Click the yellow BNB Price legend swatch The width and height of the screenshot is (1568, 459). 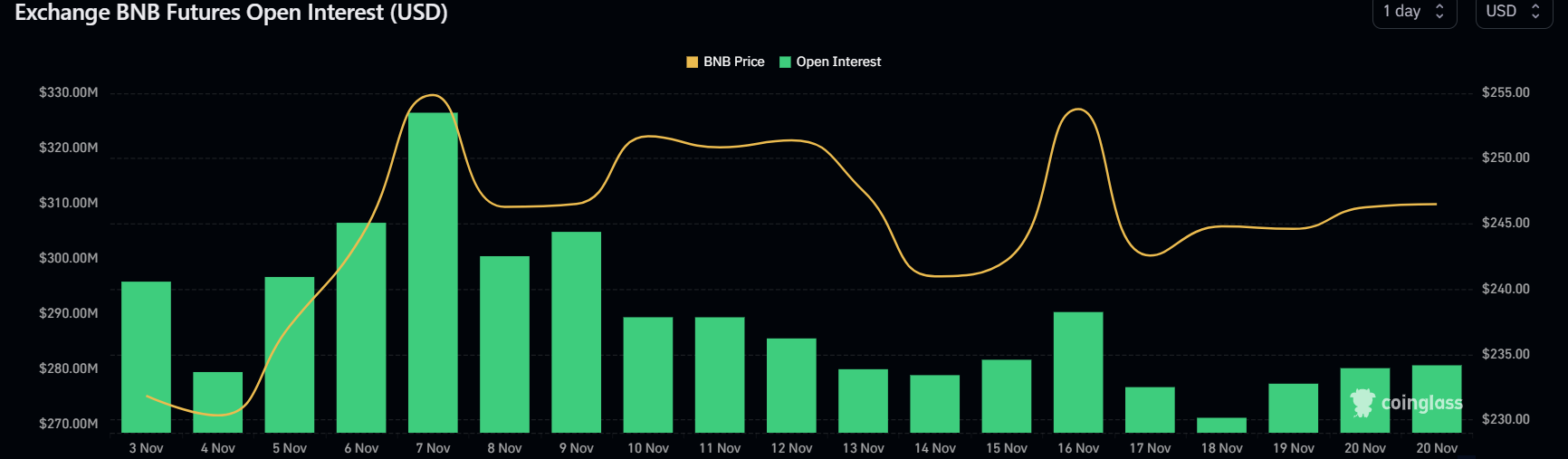click(x=693, y=62)
